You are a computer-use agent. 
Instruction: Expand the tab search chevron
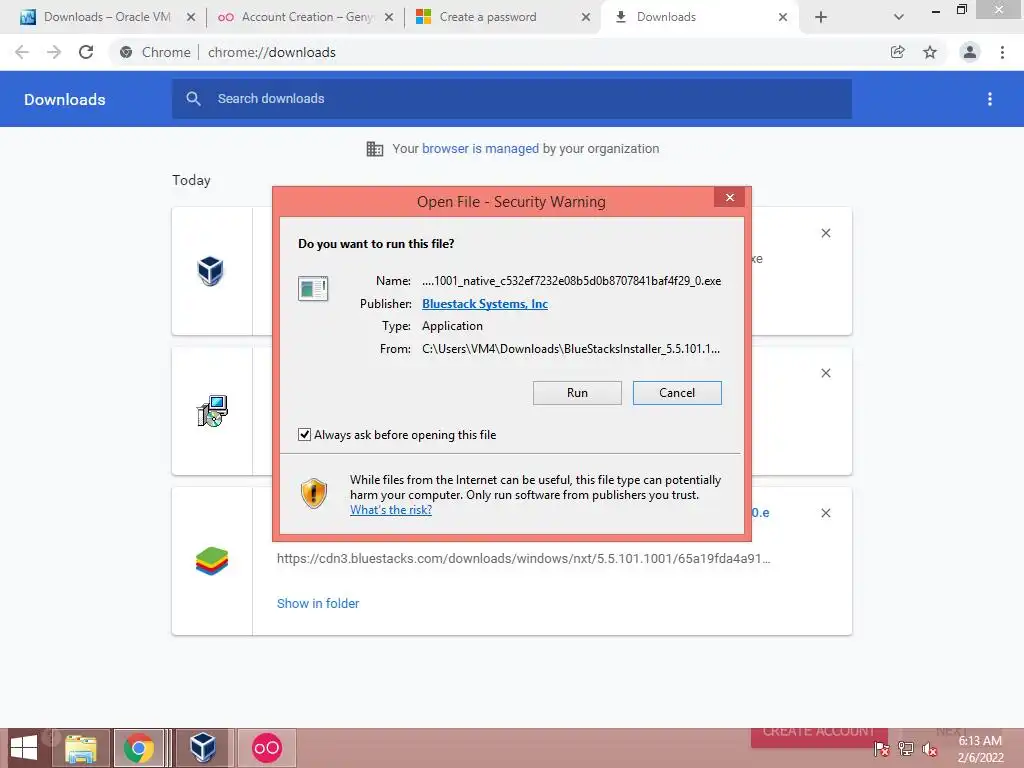pyautogui.click(x=899, y=17)
